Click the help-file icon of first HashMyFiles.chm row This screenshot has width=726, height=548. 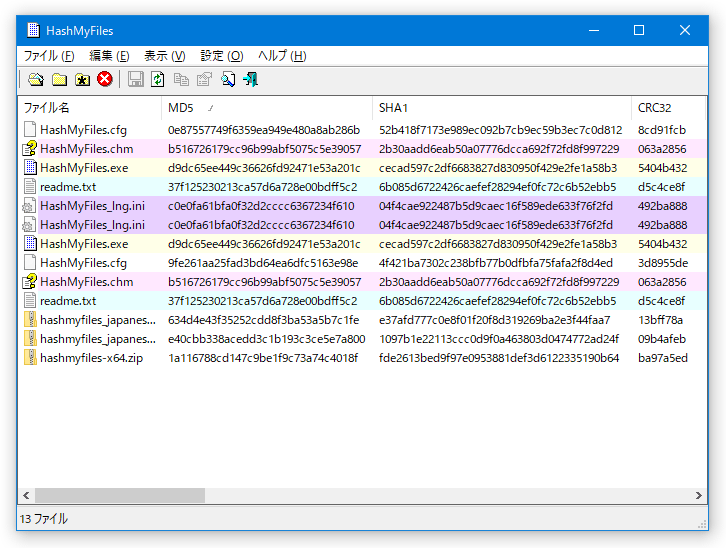click(x=30, y=149)
